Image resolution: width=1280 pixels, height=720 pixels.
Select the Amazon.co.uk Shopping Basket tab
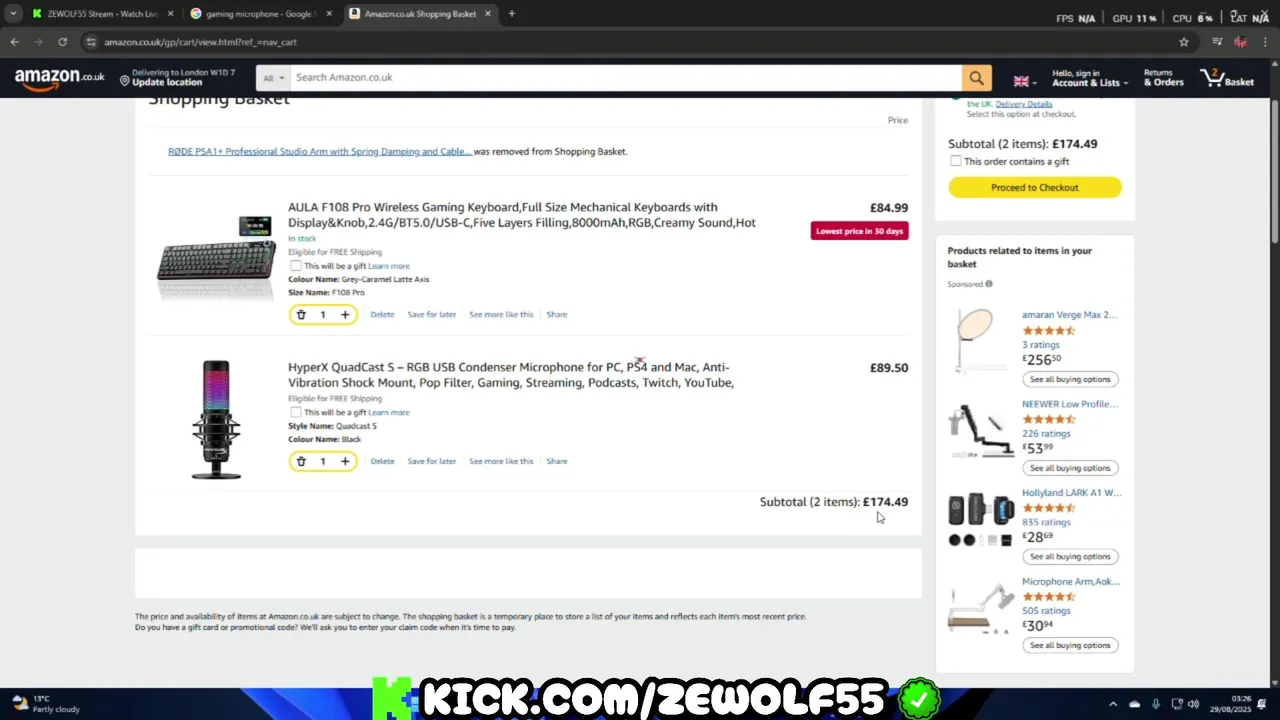420,14
